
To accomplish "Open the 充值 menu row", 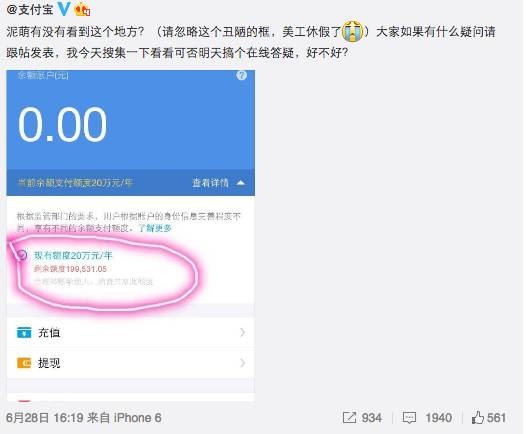I will tap(130, 333).
